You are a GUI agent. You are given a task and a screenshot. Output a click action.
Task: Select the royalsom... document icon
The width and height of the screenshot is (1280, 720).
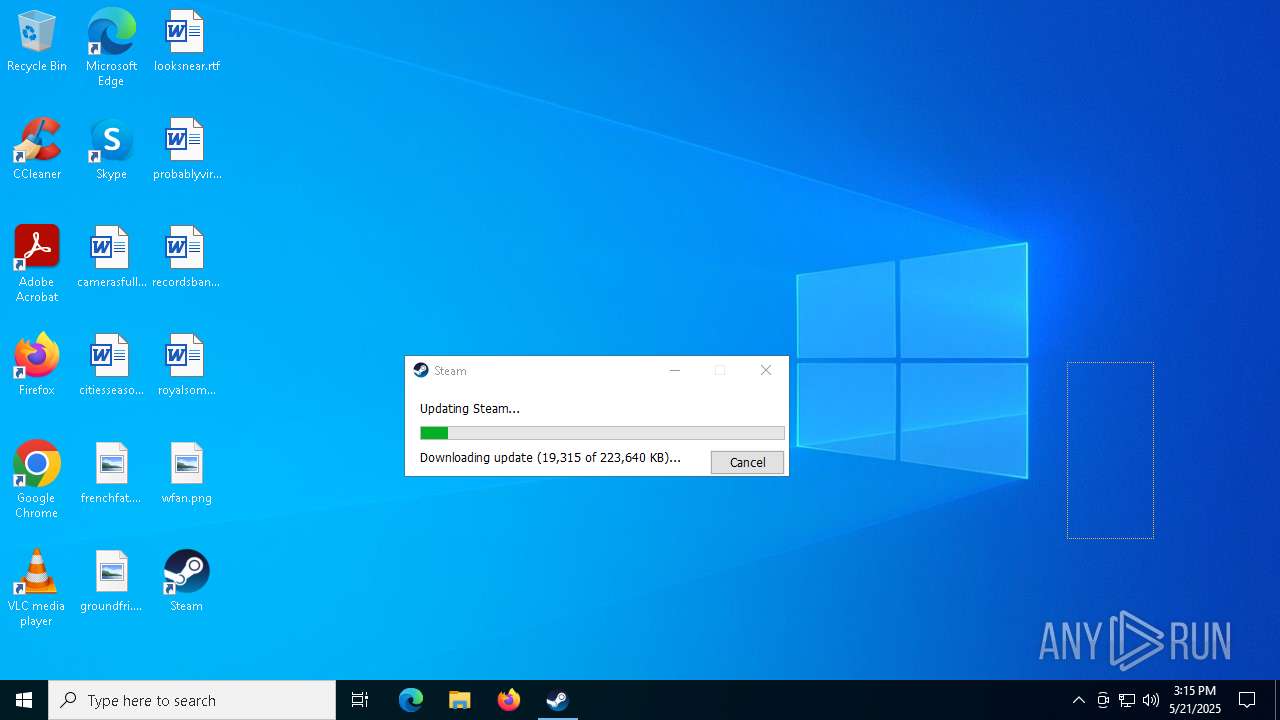[x=186, y=366]
